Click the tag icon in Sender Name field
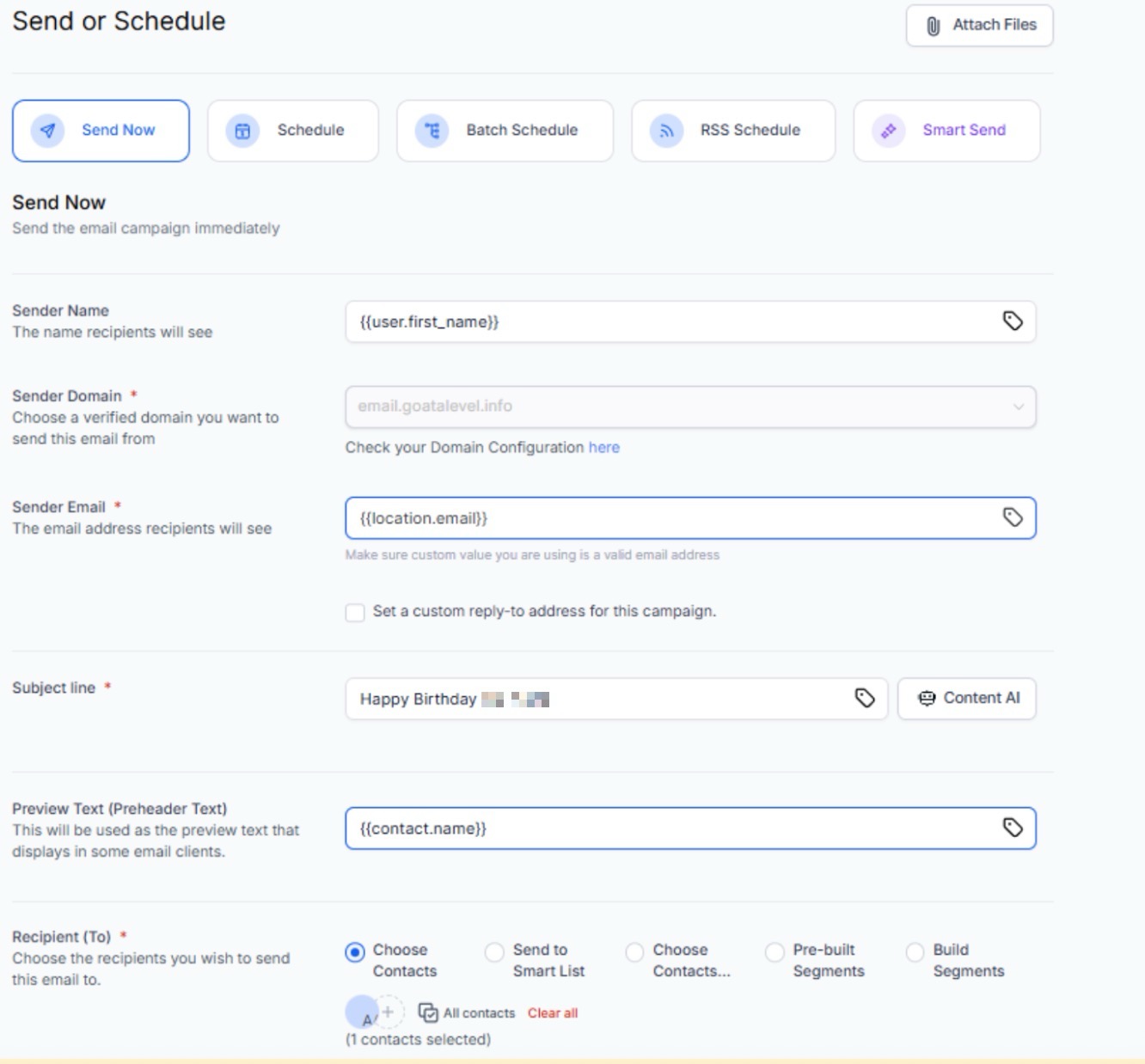 (1013, 321)
